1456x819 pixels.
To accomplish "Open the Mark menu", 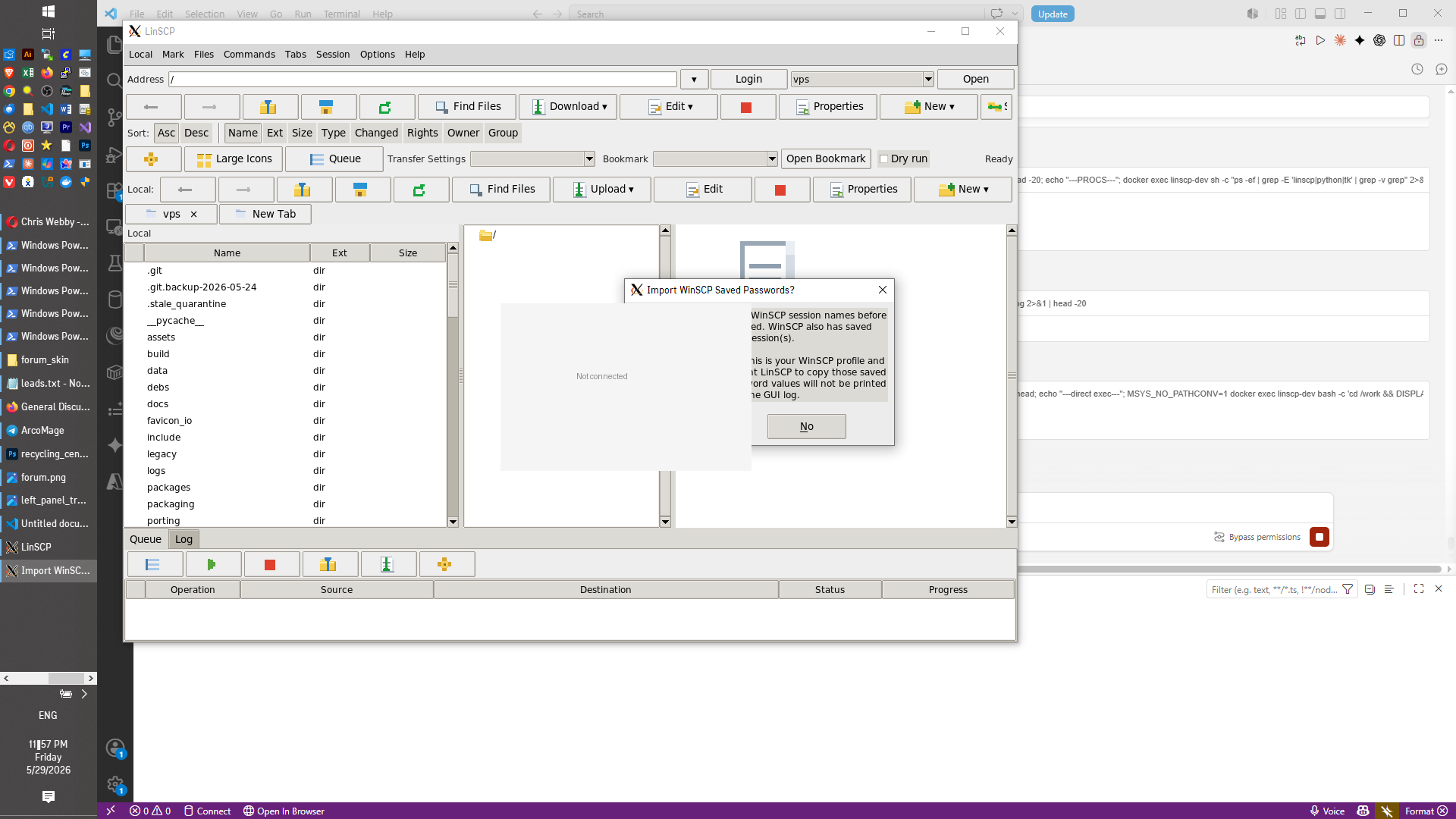I will 173,55.
